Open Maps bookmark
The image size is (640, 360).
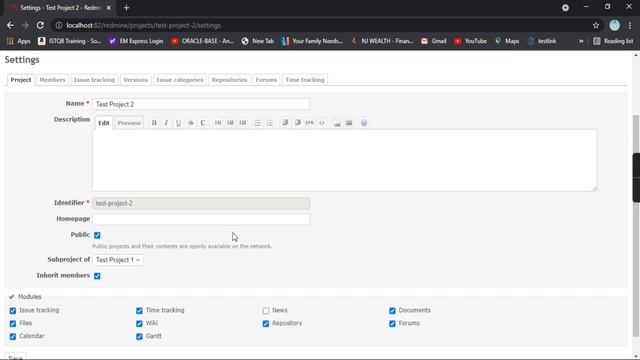[507, 41]
